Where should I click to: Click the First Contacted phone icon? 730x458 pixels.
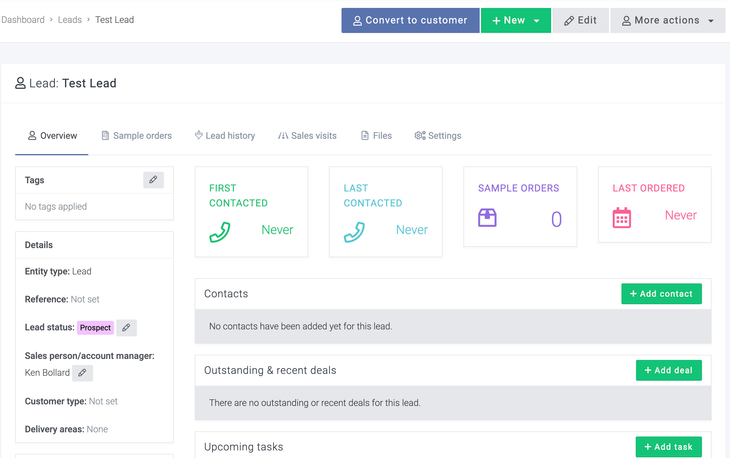[220, 231]
